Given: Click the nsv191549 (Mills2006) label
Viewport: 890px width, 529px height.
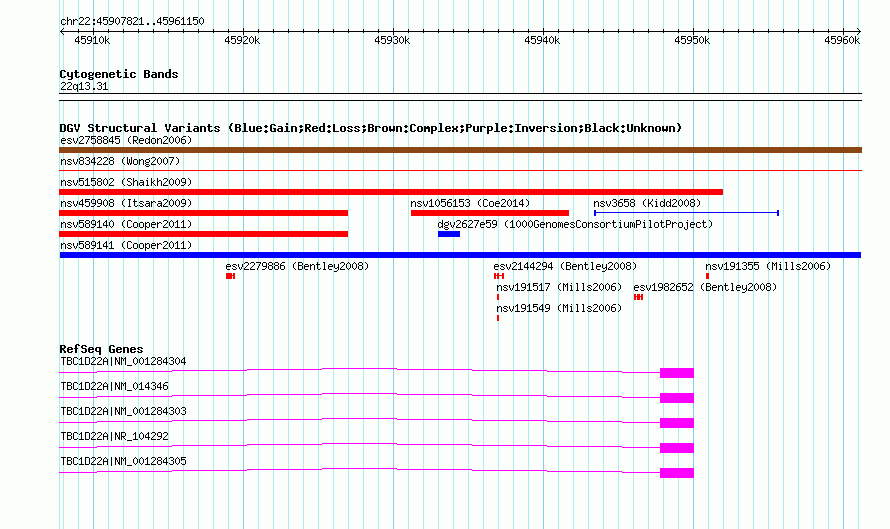Looking at the screenshot, I should coord(559,308).
